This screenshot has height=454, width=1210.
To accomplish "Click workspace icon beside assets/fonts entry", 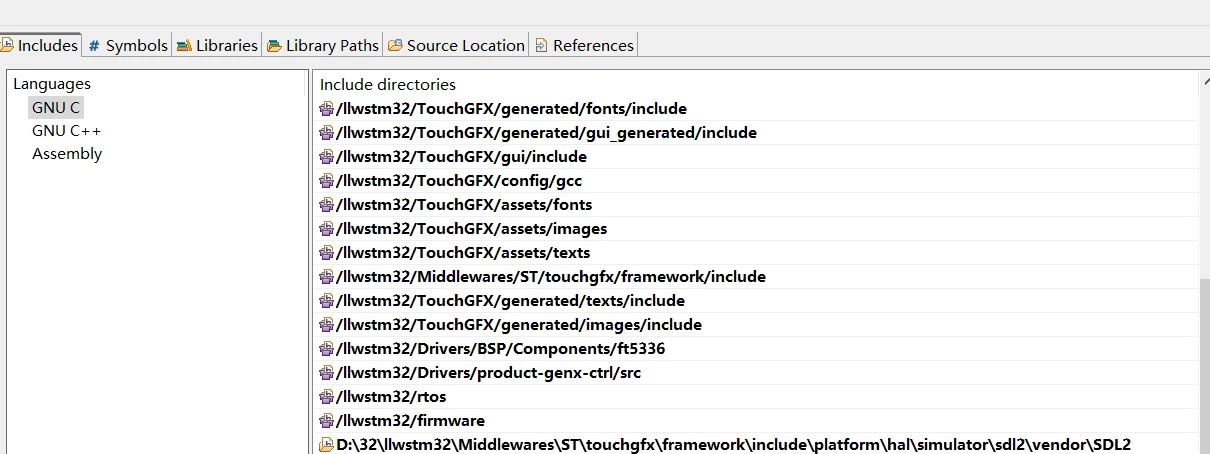I will click(x=326, y=204).
